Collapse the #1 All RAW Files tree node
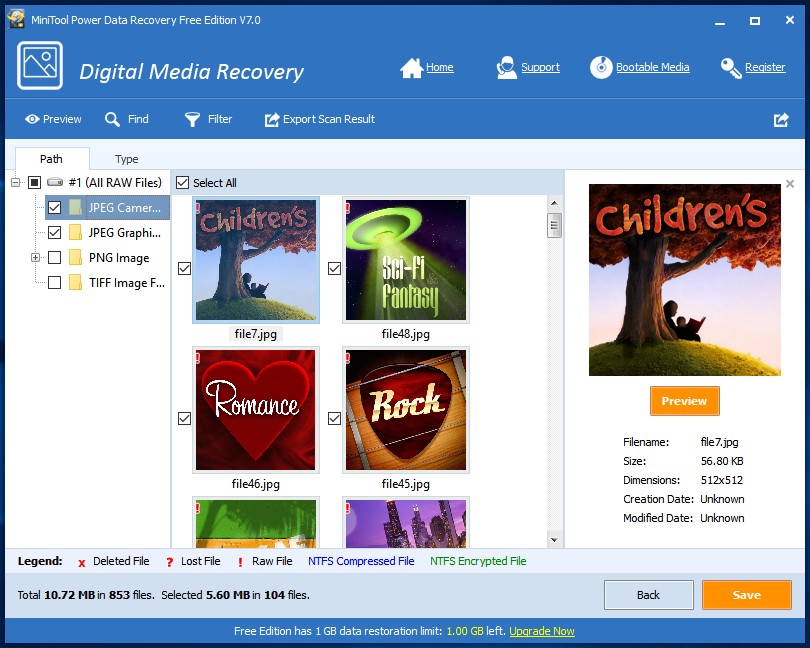Viewport: 810px width, 648px height. pyautogui.click(x=15, y=182)
